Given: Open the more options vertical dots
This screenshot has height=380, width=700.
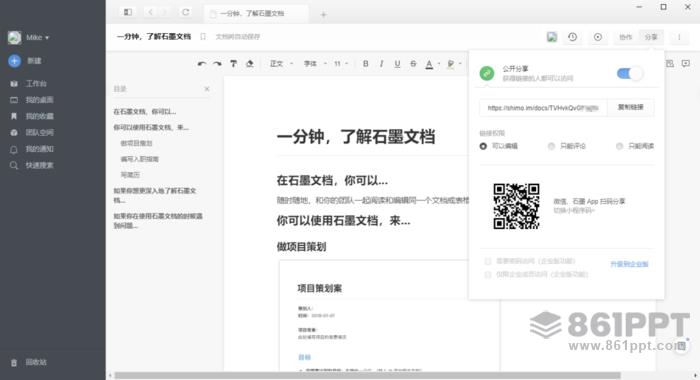Looking at the screenshot, I should tap(679, 37).
